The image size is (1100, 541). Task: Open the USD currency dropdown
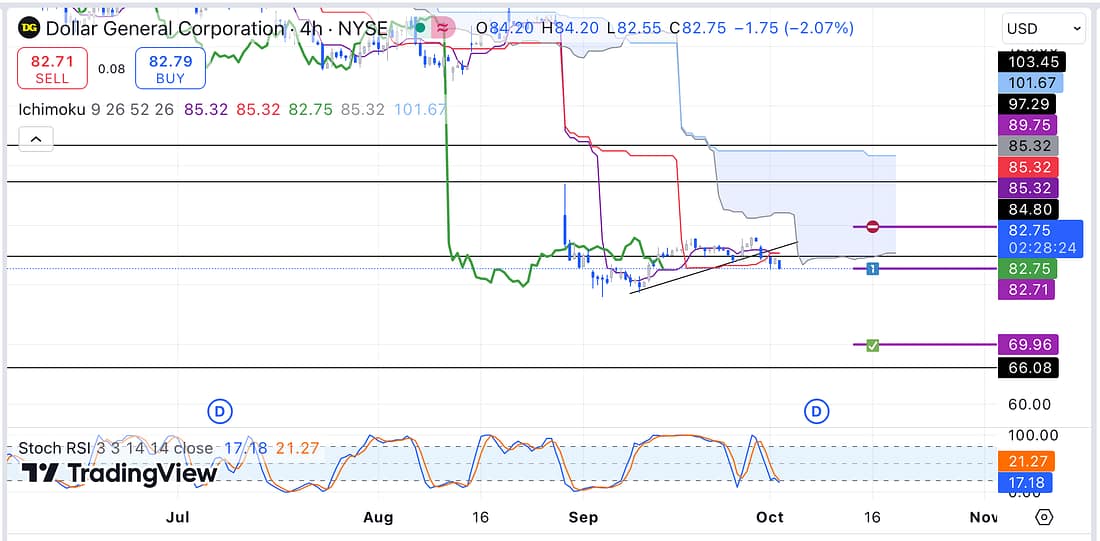[x=1044, y=29]
